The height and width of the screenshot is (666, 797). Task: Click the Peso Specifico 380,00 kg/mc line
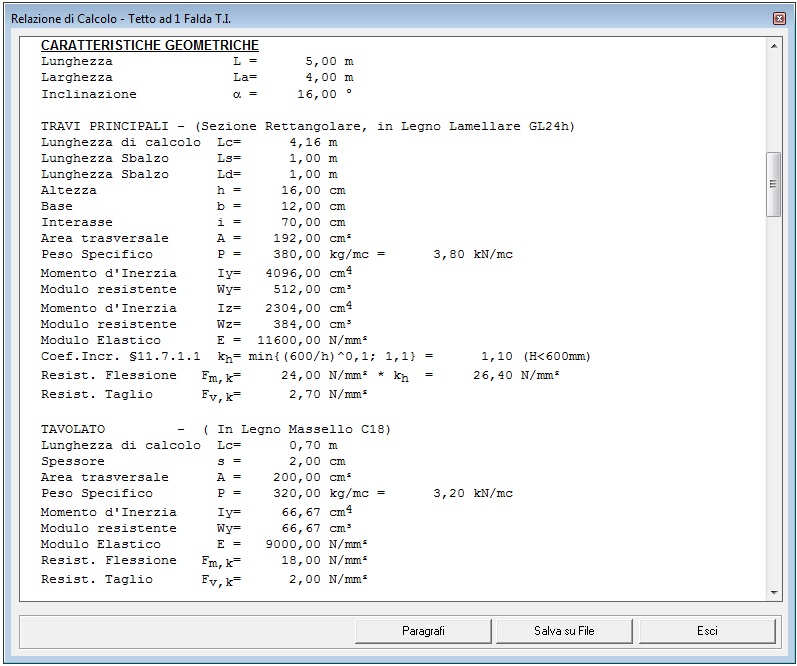tap(277, 254)
